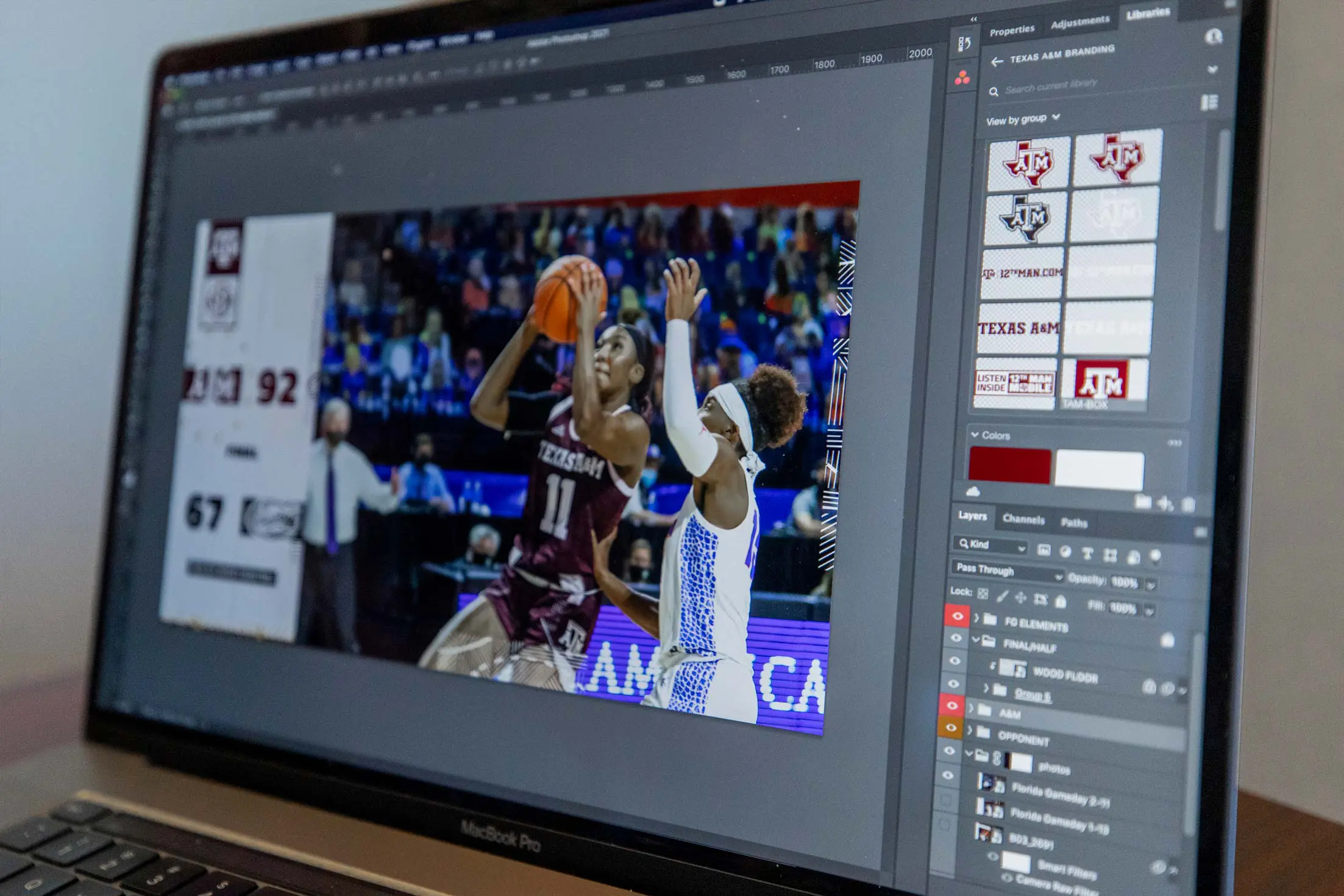Collapse panels with the double-arrow icon
1344x896 pixels.
click(973, 20)
